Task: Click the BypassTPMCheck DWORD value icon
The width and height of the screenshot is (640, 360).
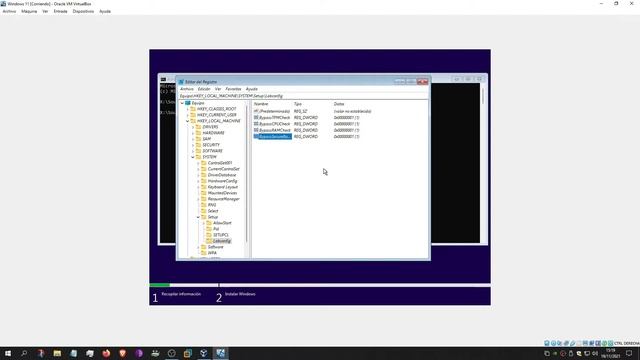Action: (x=256, y=118)
